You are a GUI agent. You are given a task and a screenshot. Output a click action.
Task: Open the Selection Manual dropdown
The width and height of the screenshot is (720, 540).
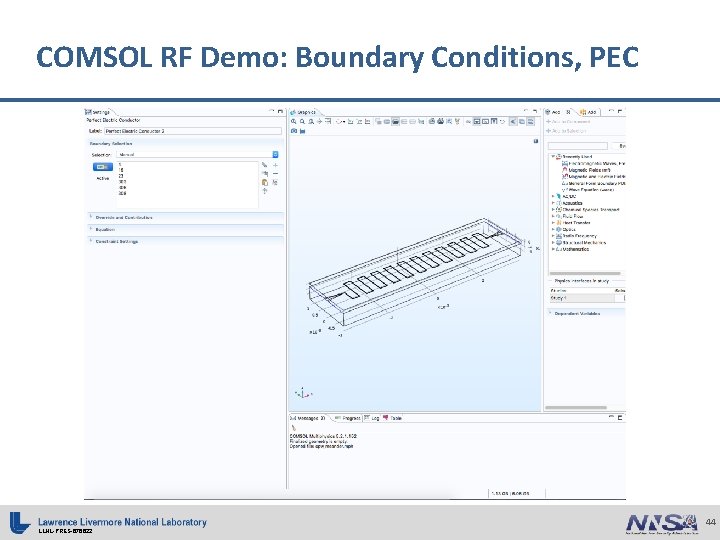pyautogui.click(x=198, y=155)
